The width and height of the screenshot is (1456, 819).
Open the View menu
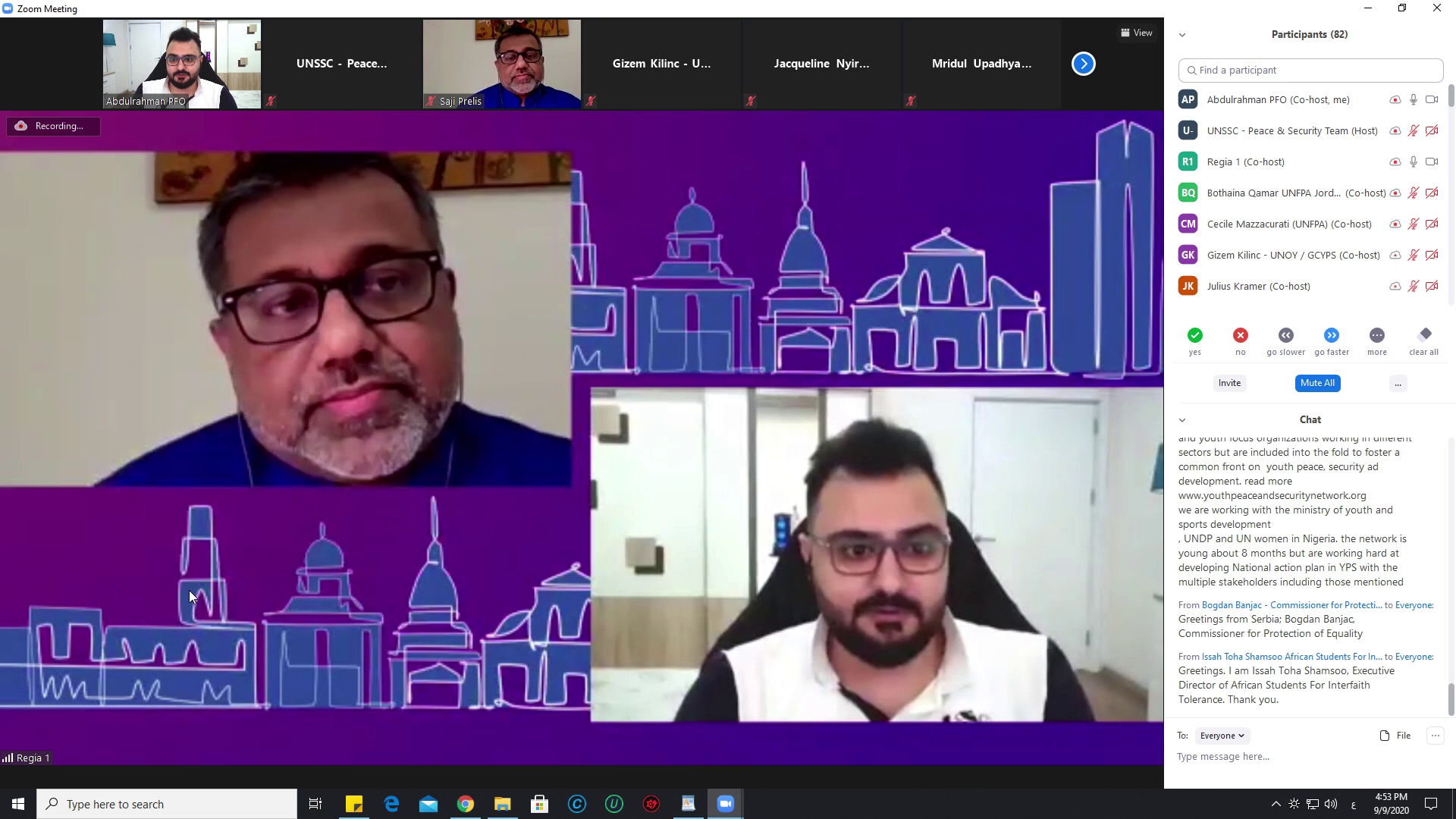coord(1137,33)
